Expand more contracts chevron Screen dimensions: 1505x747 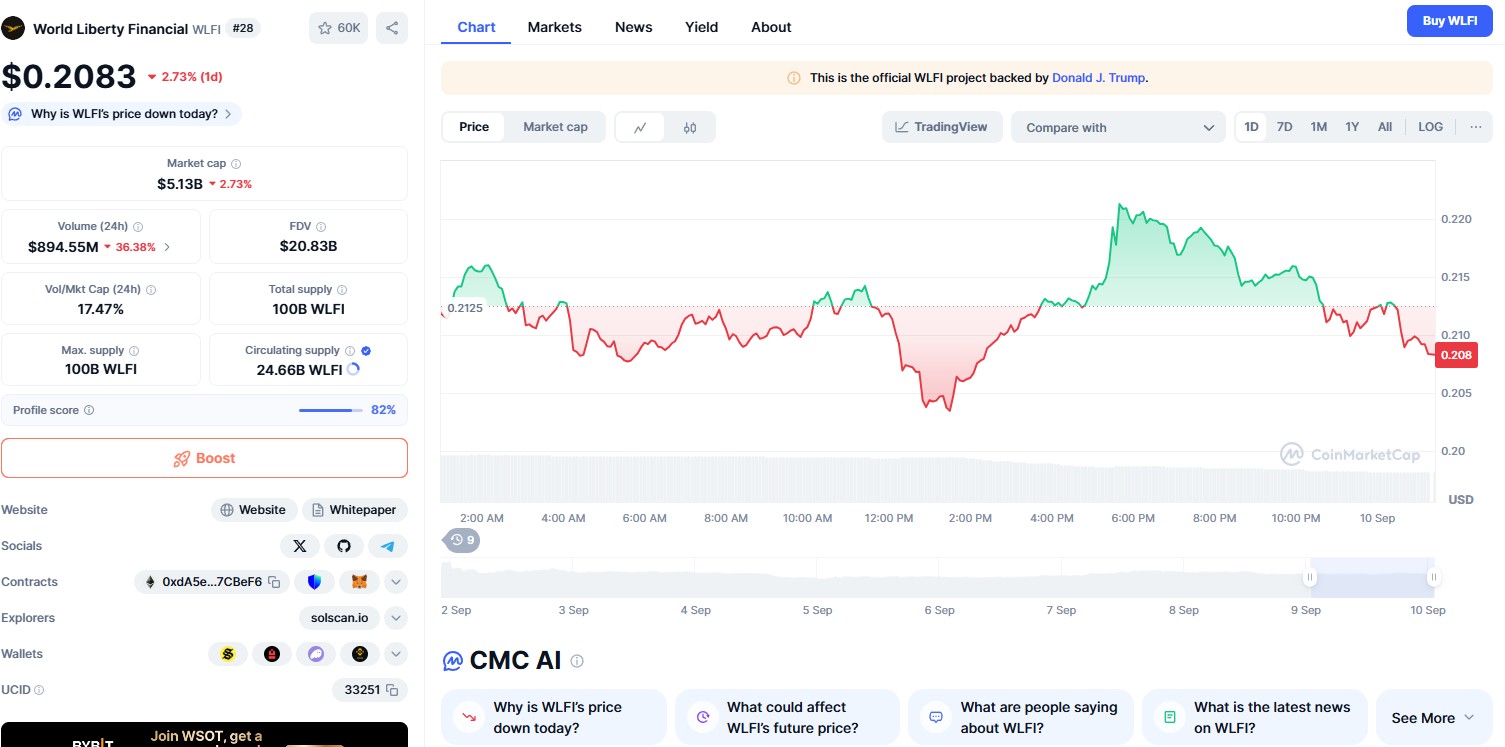click(x=396, y=582)
